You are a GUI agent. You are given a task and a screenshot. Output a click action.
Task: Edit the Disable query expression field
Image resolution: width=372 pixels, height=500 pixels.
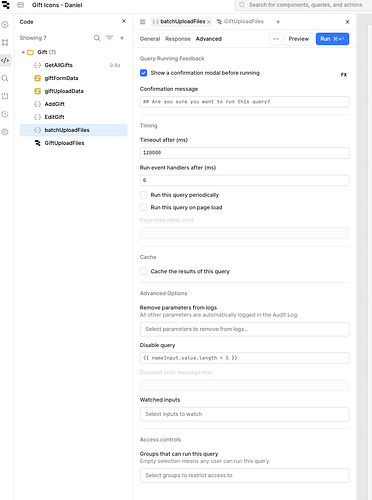click(x=245, y=358)
